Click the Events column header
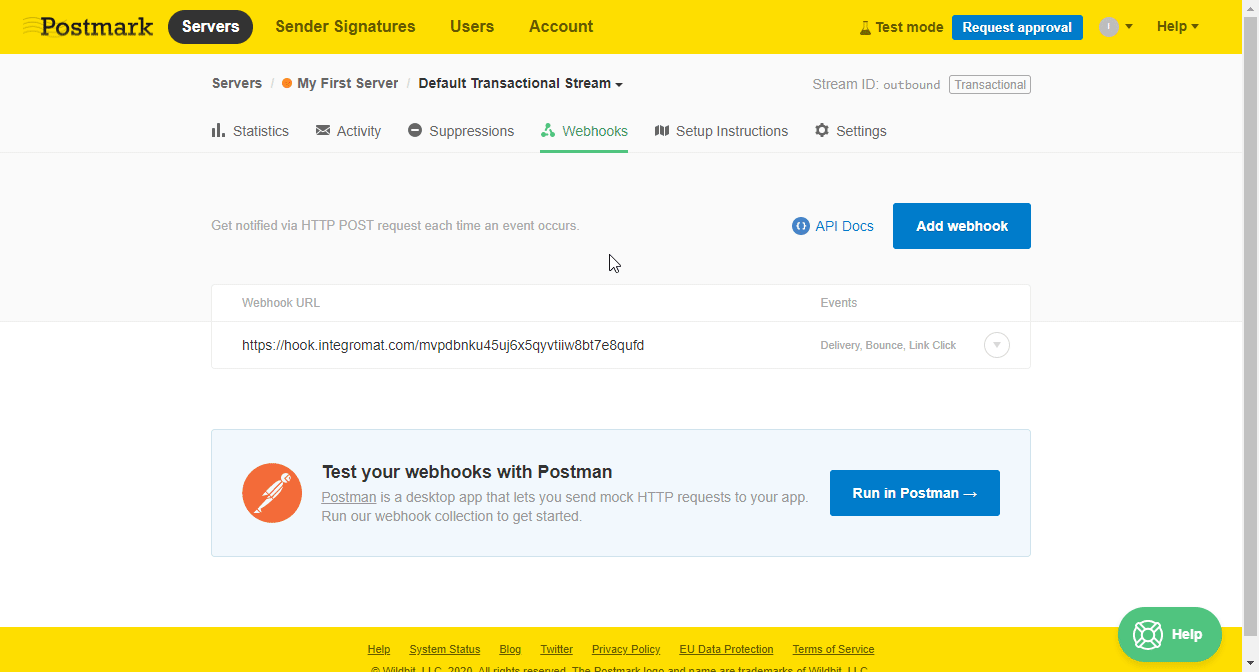This screenshot has height=672, width=1259. [839, 303]
